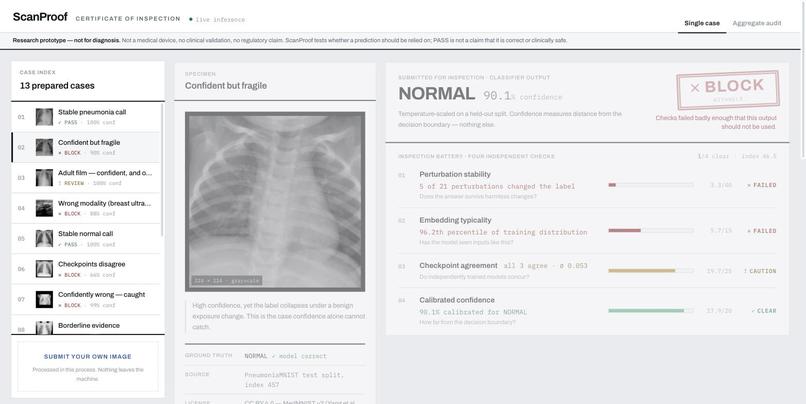Image resolution: width=806 pixels, height=404 pixels.
Task: Click the FAILED status on Perturbation stability
Action: (761, 185)
